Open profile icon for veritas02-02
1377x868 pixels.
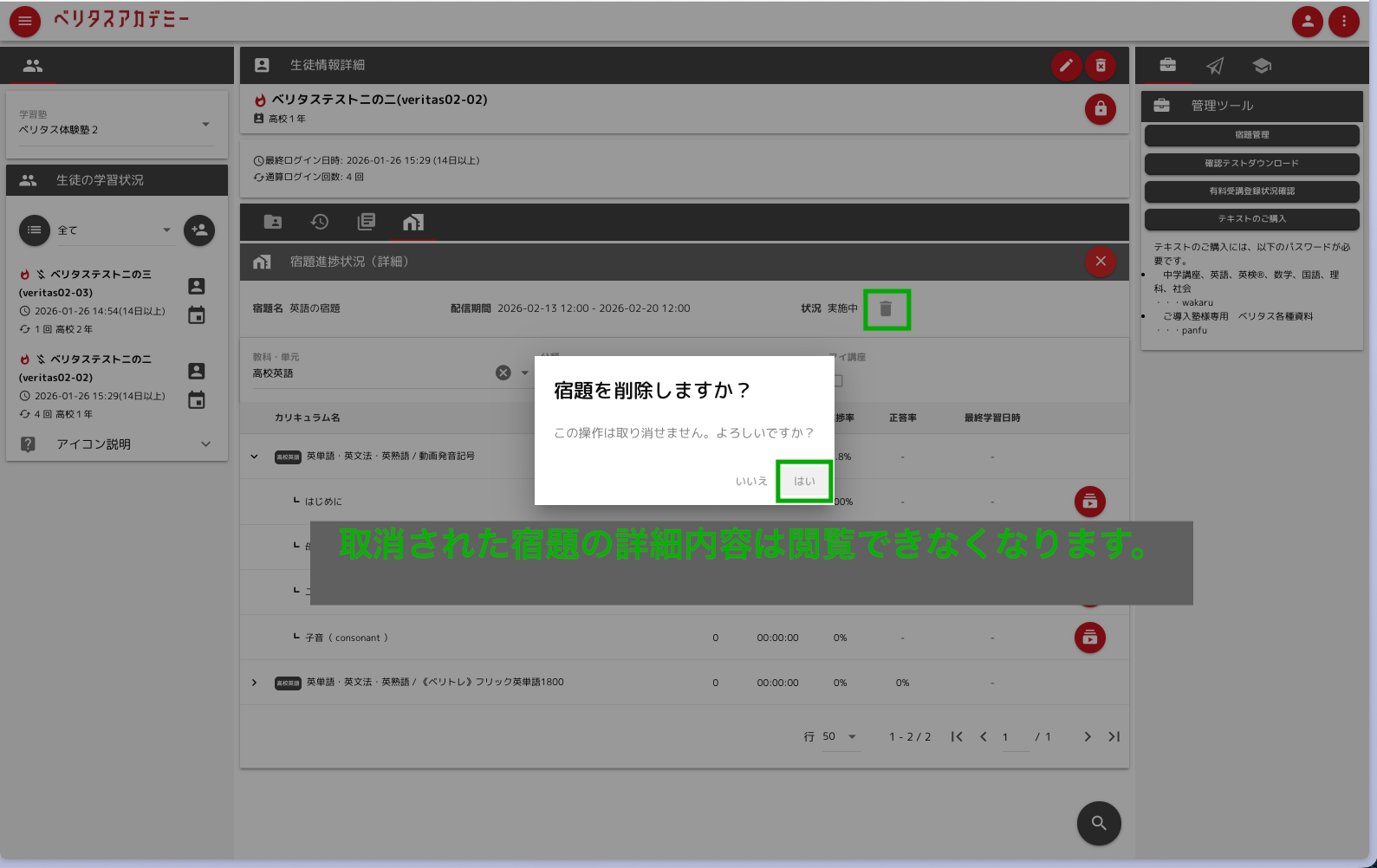pyautogui.click(x=197, y=372)
